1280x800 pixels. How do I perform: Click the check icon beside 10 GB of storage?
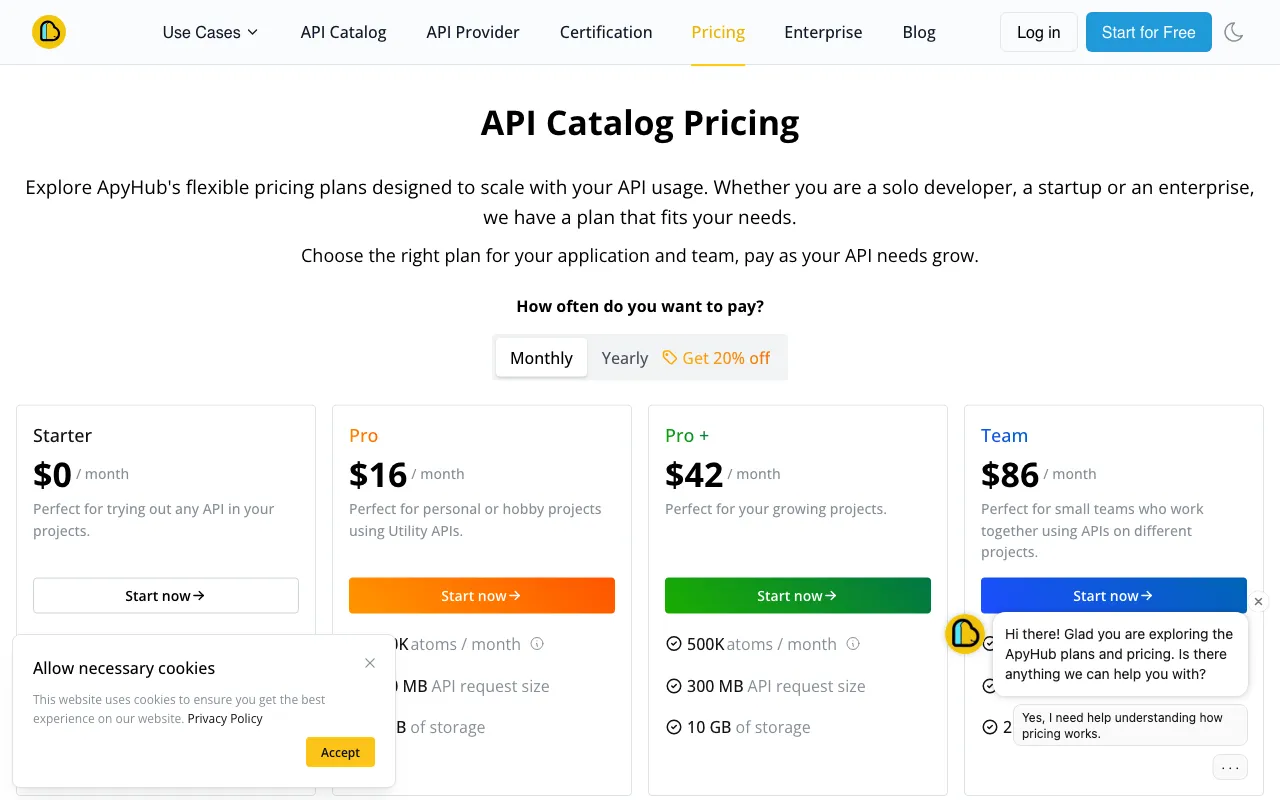pyautogui.click(x=674, y=727)
